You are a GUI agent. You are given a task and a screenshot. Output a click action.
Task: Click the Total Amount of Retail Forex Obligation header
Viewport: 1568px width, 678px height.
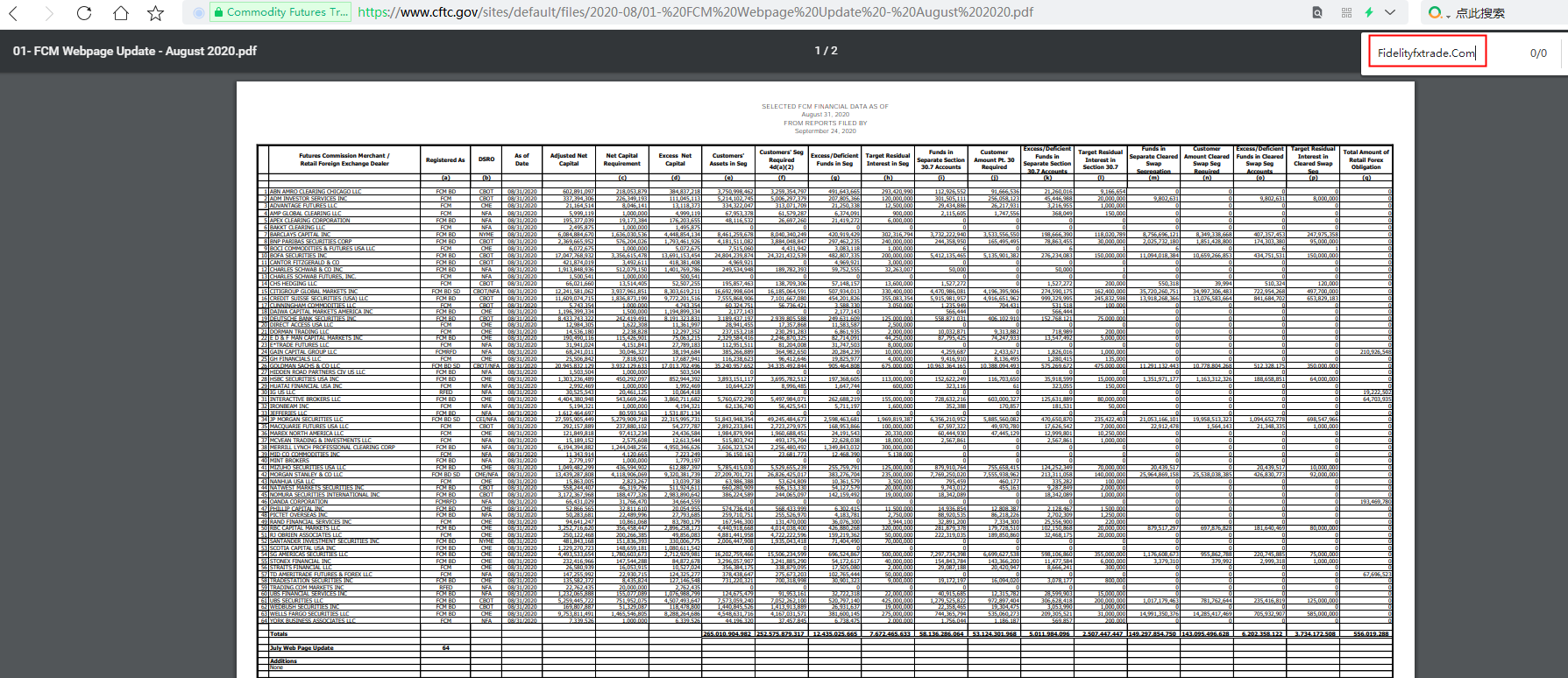point(1366,159)
